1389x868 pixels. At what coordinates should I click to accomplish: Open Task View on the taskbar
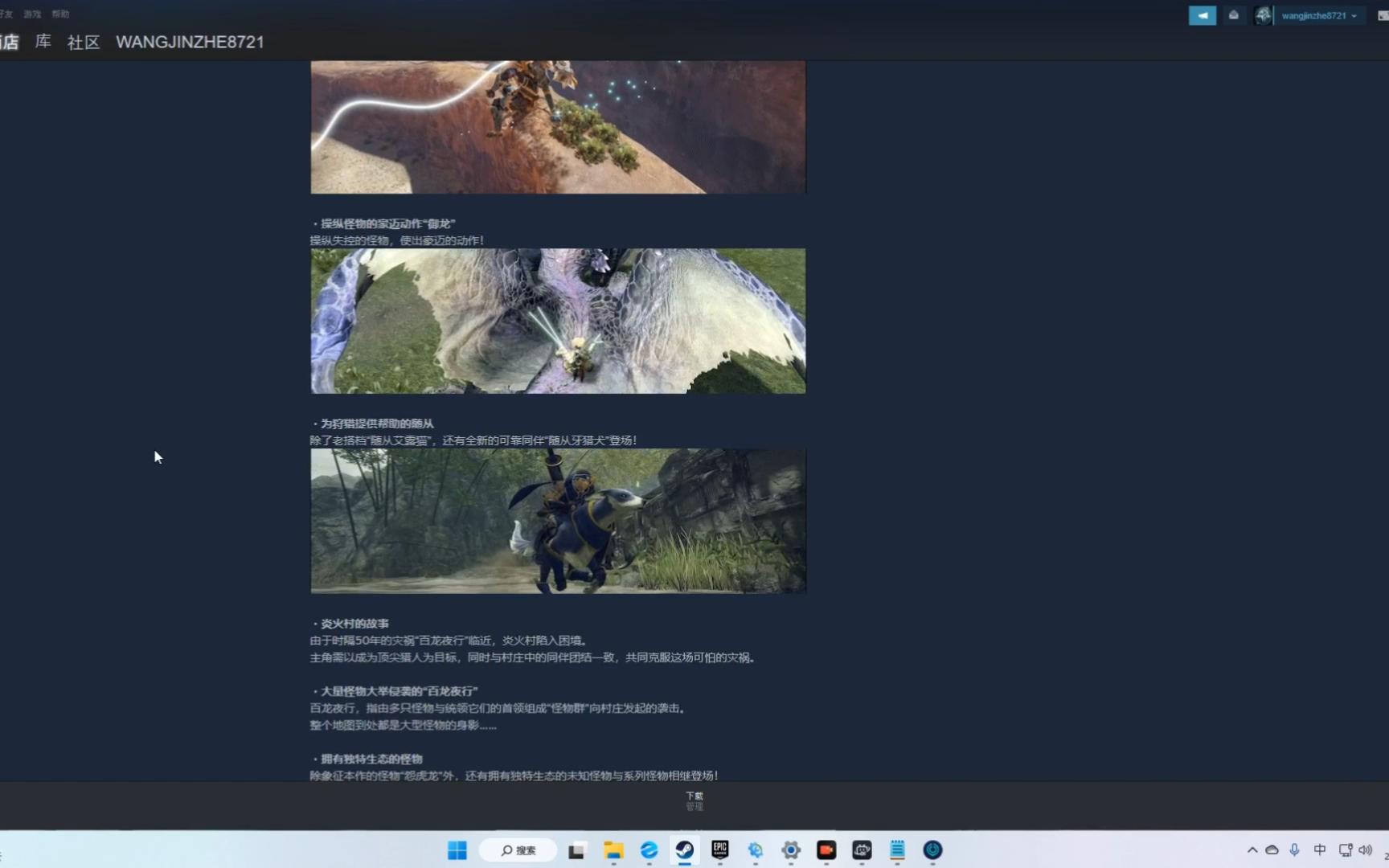576,850
